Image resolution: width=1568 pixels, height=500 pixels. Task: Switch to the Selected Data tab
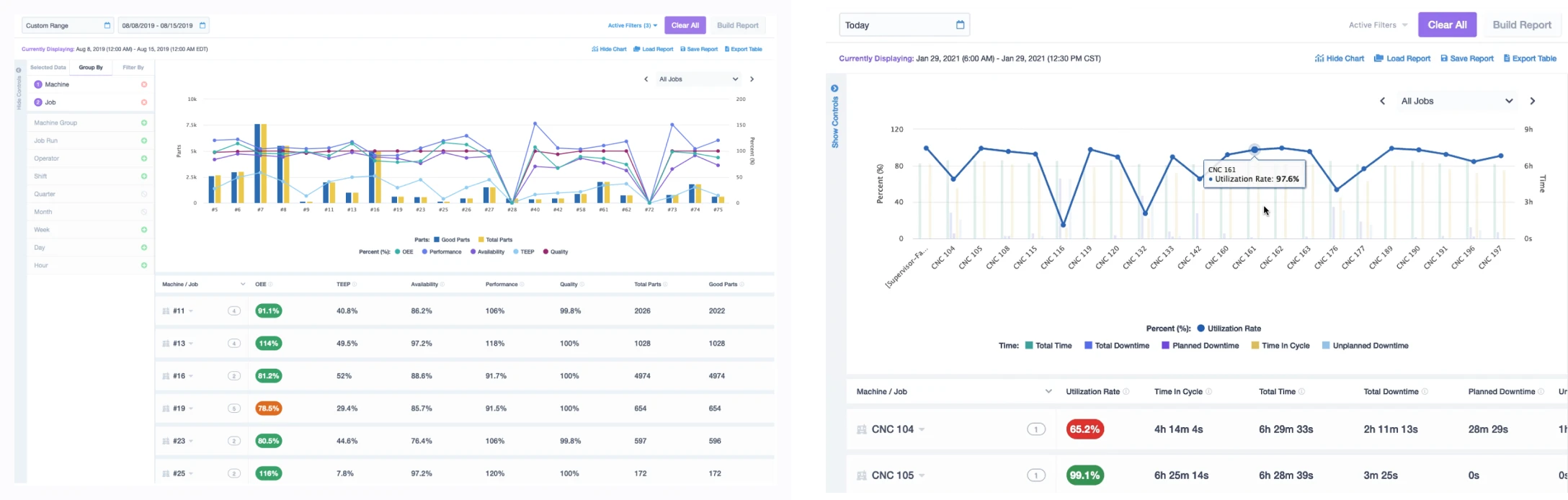point(48,68)
